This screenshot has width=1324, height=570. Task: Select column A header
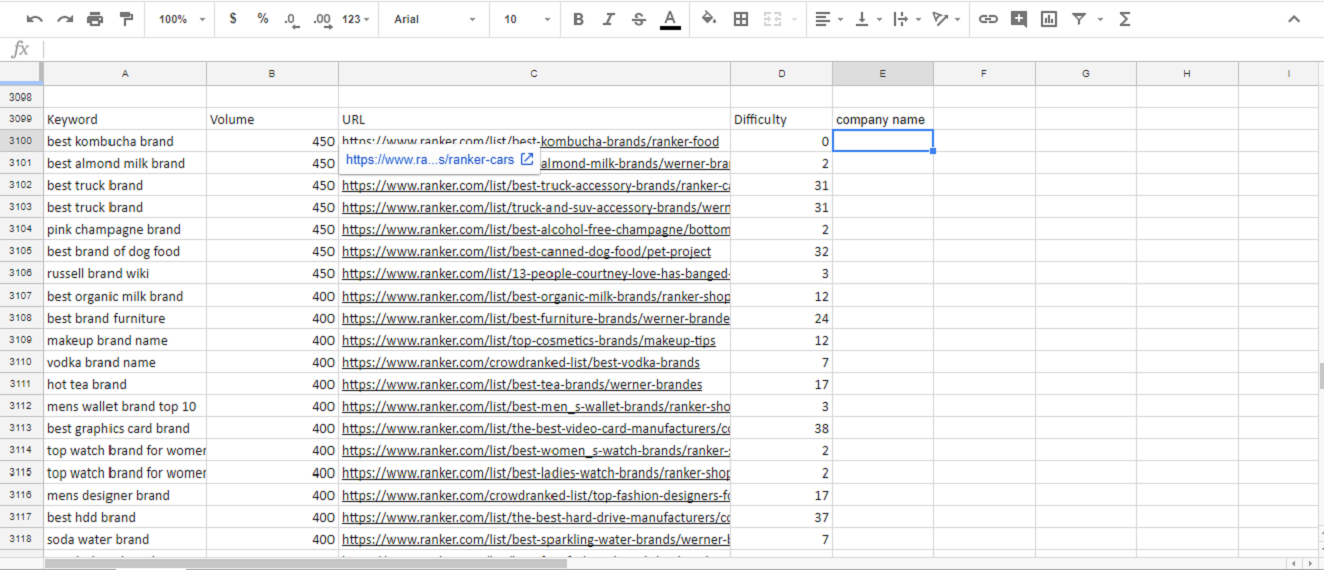click(x=125, y=73)
